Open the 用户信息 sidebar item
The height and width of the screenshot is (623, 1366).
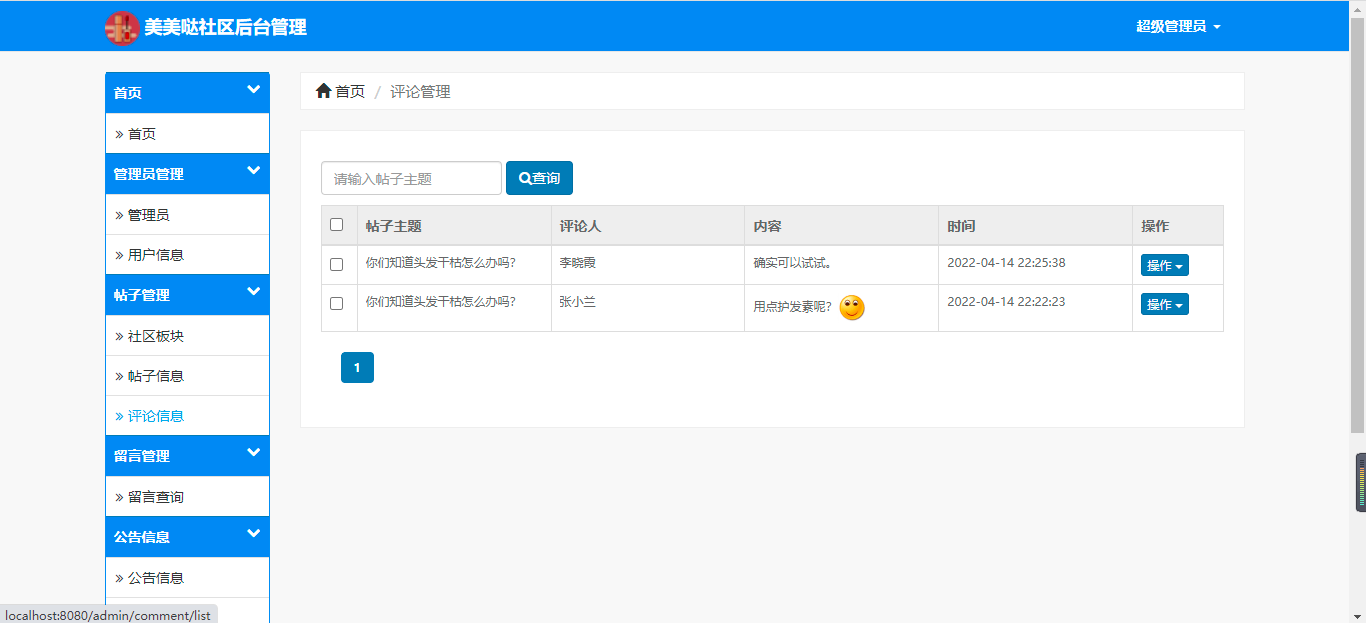point(187,255)
